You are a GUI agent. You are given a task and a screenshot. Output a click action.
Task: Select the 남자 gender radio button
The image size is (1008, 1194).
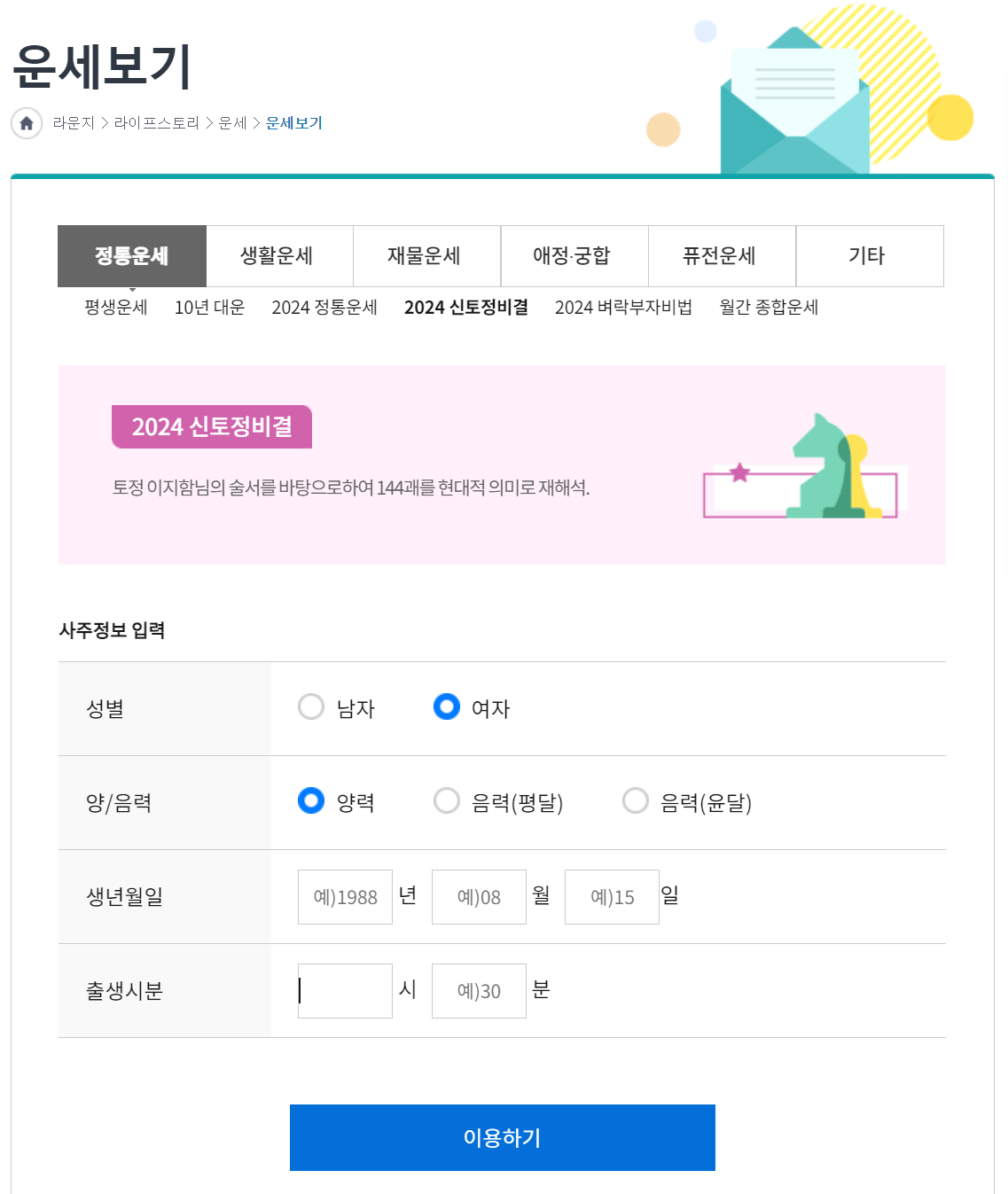click(x=311, y=707)
